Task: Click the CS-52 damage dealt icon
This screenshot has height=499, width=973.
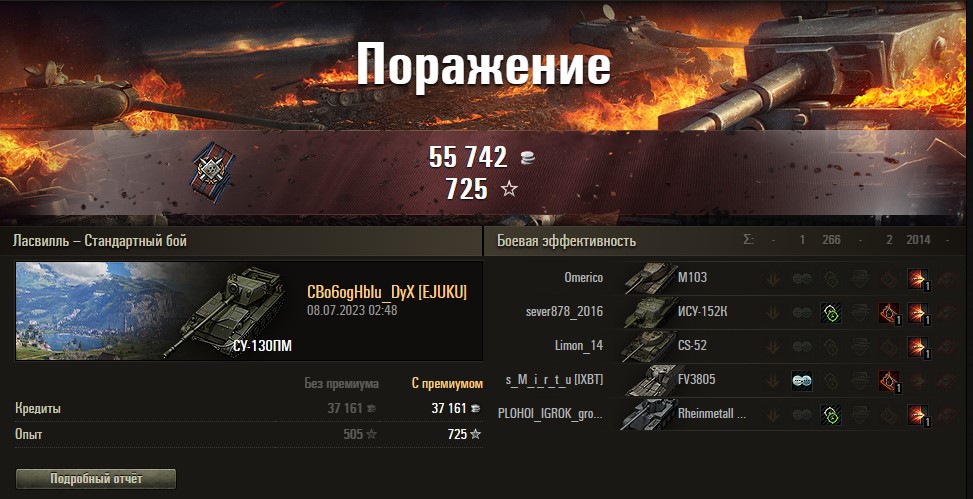Action: pyautogui.click(x=918, y=347)
